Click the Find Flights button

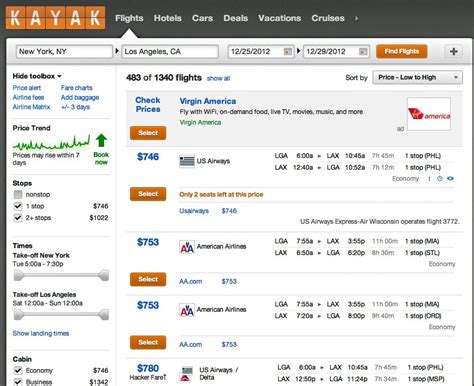pyautogui.click(x=402, y=51)
